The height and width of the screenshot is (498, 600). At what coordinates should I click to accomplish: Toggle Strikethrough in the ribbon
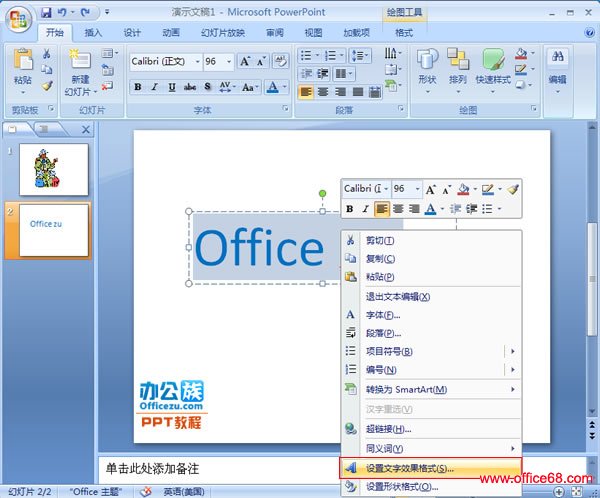tap(190, 87)
